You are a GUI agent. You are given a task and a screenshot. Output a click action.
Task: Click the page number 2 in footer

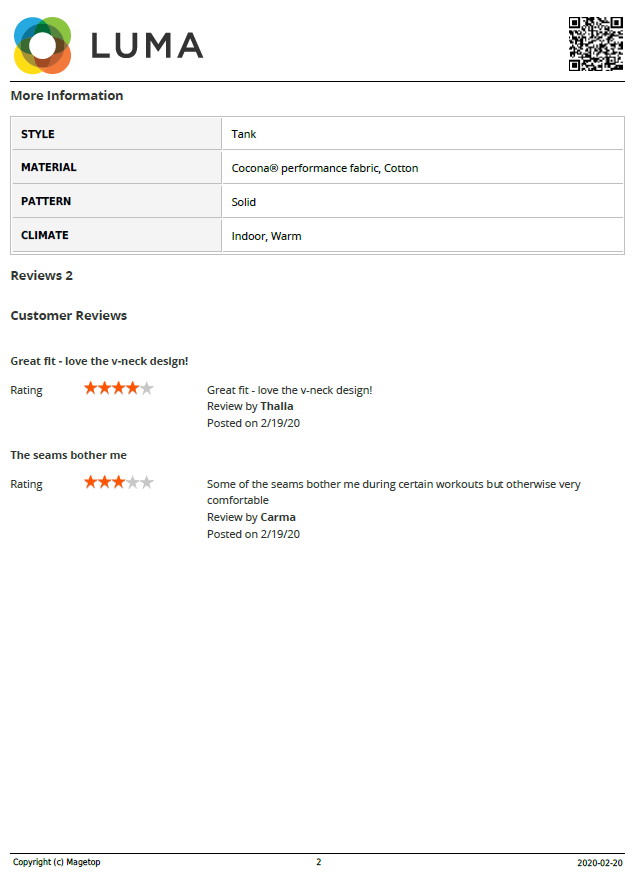pos(318,862)
